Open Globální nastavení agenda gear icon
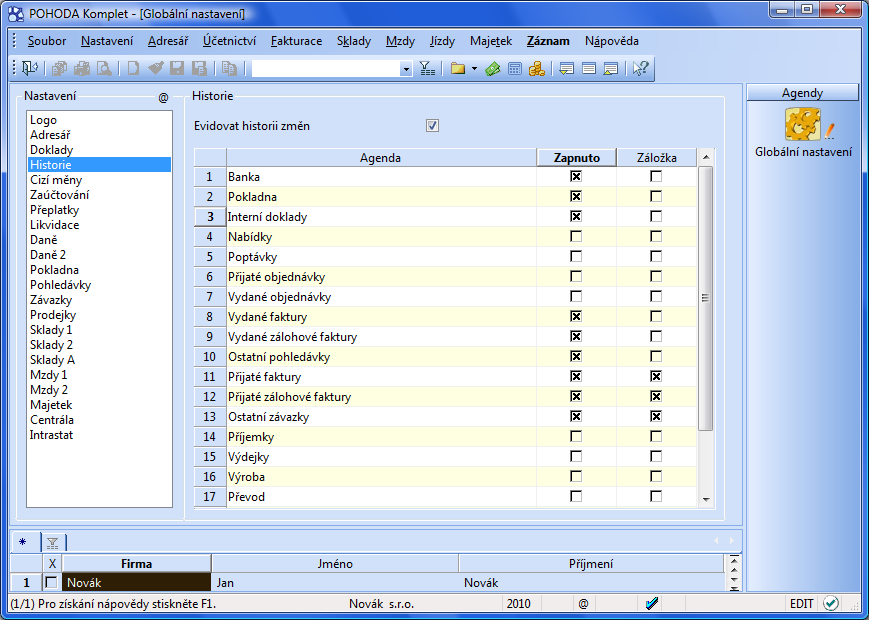The width and height of the screenshot is (869, 620). point(803,125)
